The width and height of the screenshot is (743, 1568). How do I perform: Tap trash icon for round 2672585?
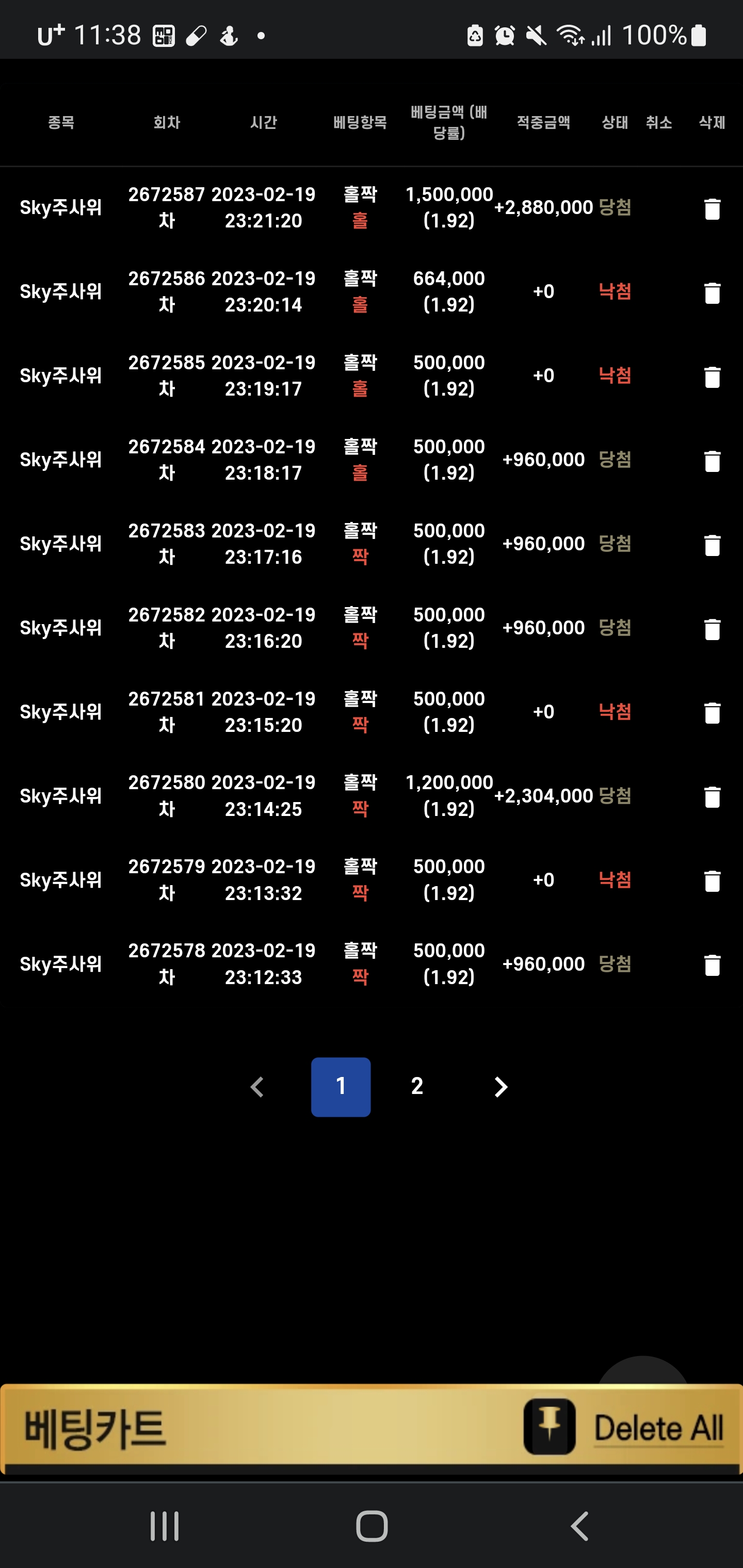712,377
